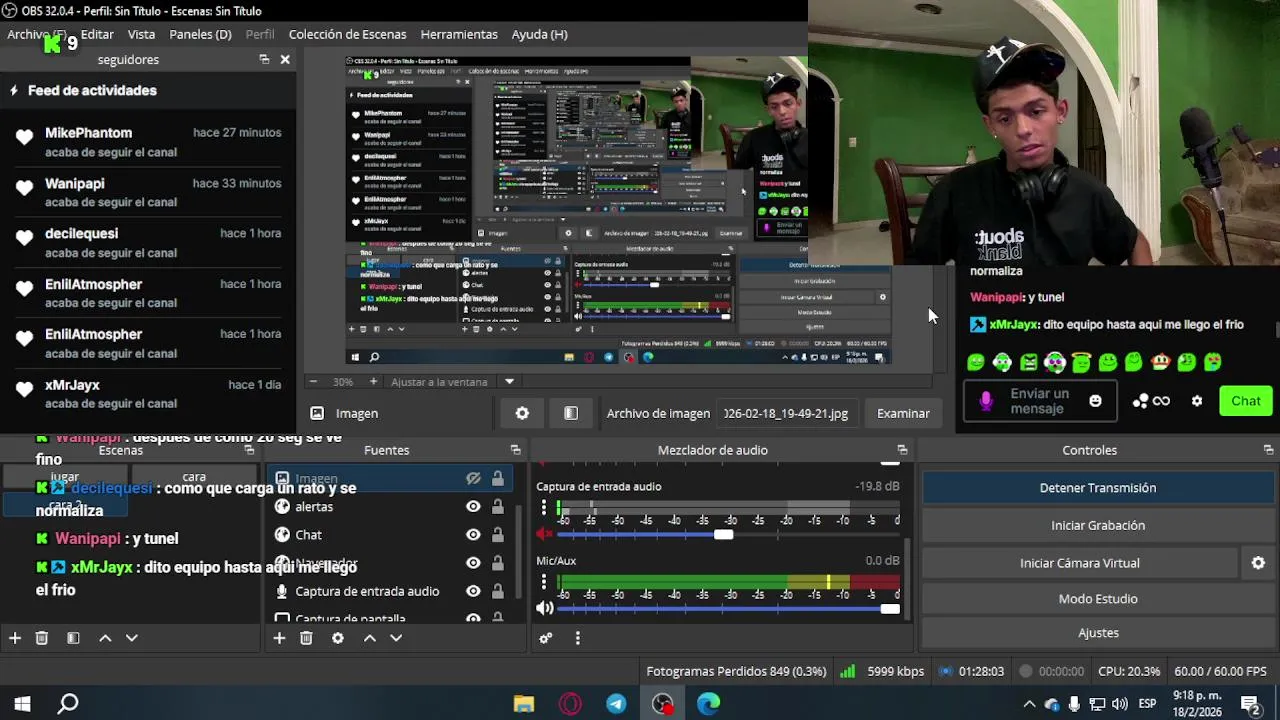1280x720 pixels.
Task: Open emoji picker in chat message box
Action: [1095, 401]
